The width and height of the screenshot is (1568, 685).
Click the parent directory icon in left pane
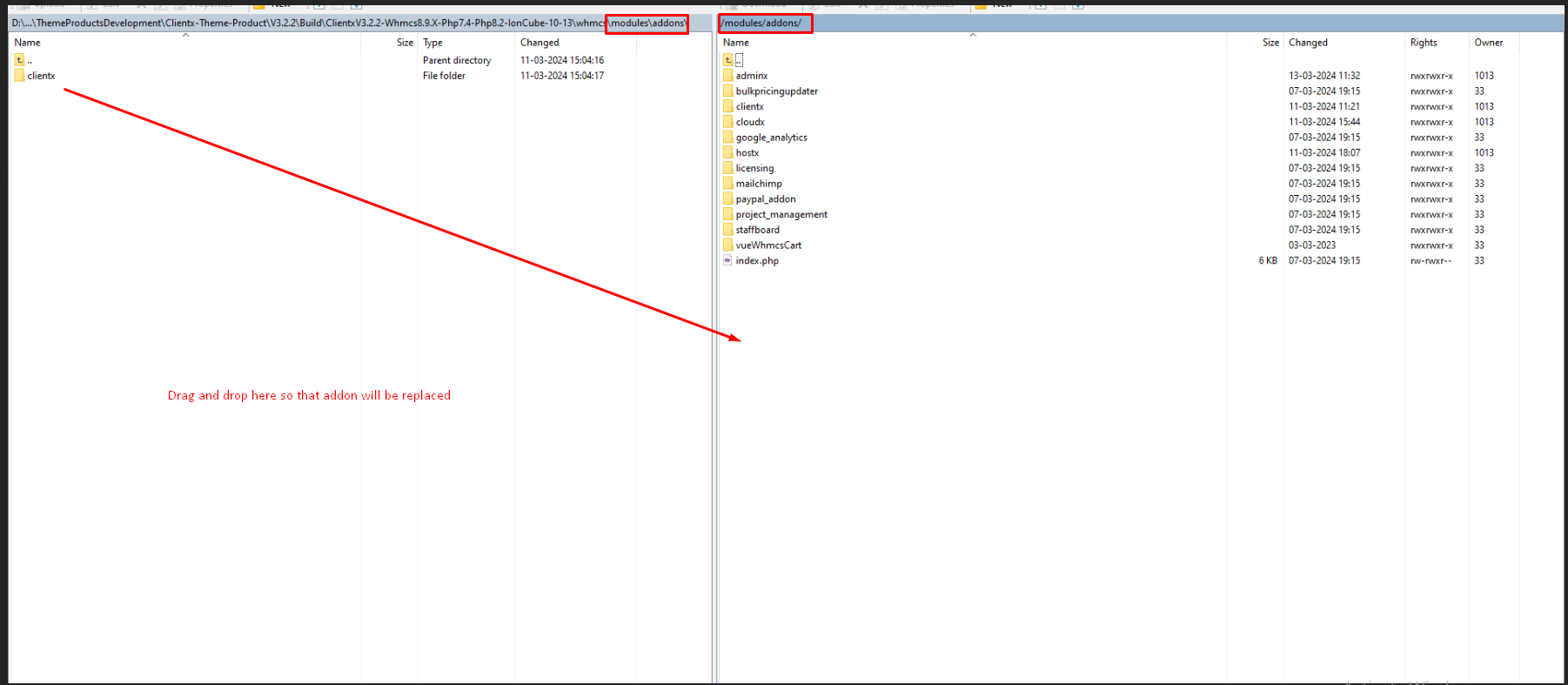(19, 60)
